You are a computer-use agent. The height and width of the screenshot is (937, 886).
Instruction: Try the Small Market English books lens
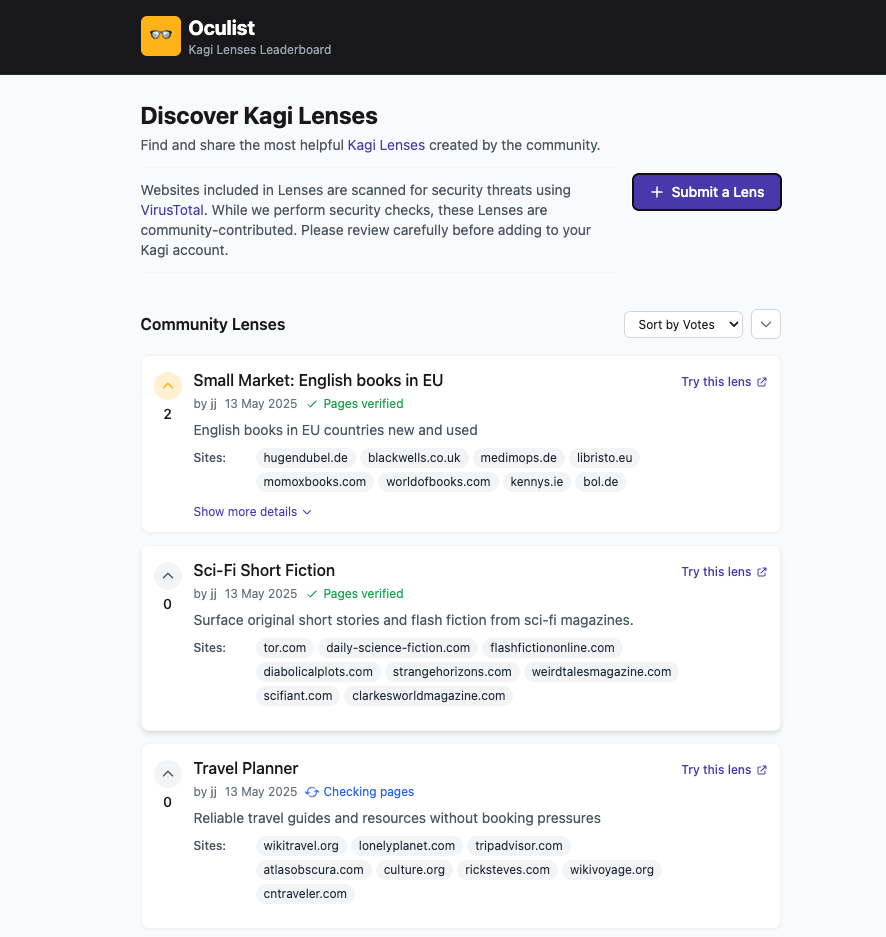click(716, 382)
